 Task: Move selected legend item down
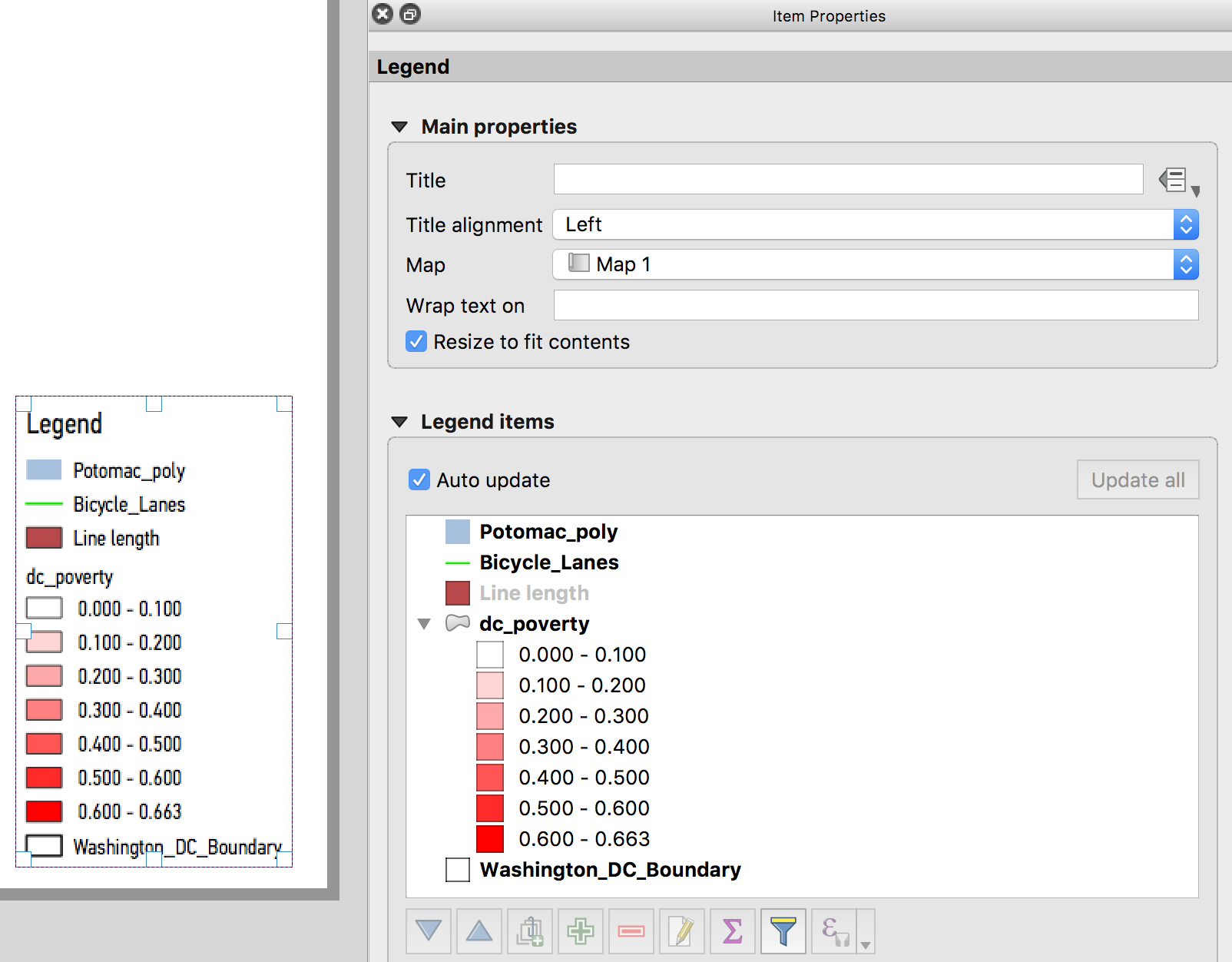(x=429, y=931)
